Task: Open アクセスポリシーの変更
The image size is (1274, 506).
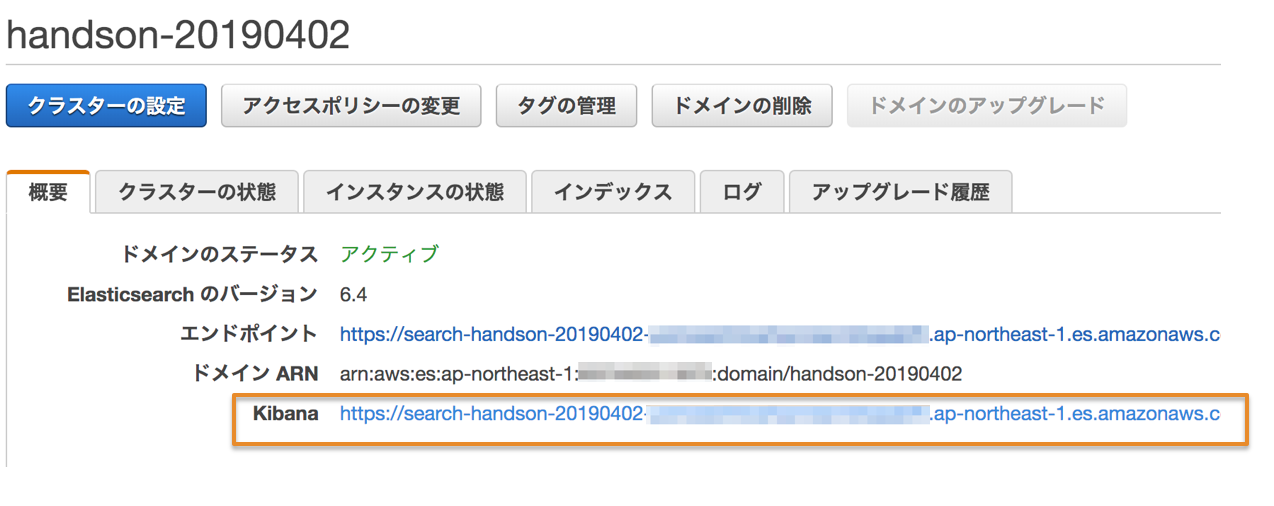Action: click(351, 105)
